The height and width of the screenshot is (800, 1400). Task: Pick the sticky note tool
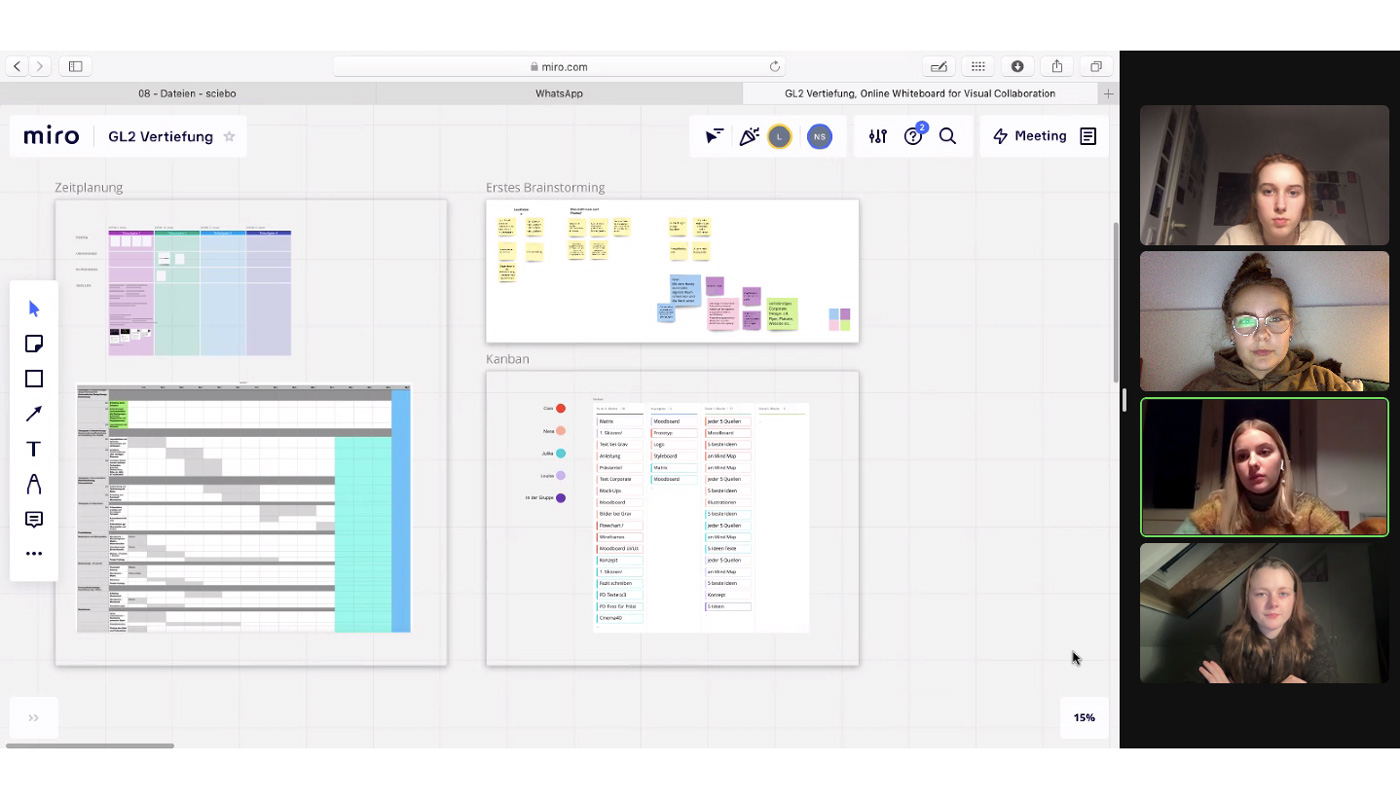click(34, 344)
